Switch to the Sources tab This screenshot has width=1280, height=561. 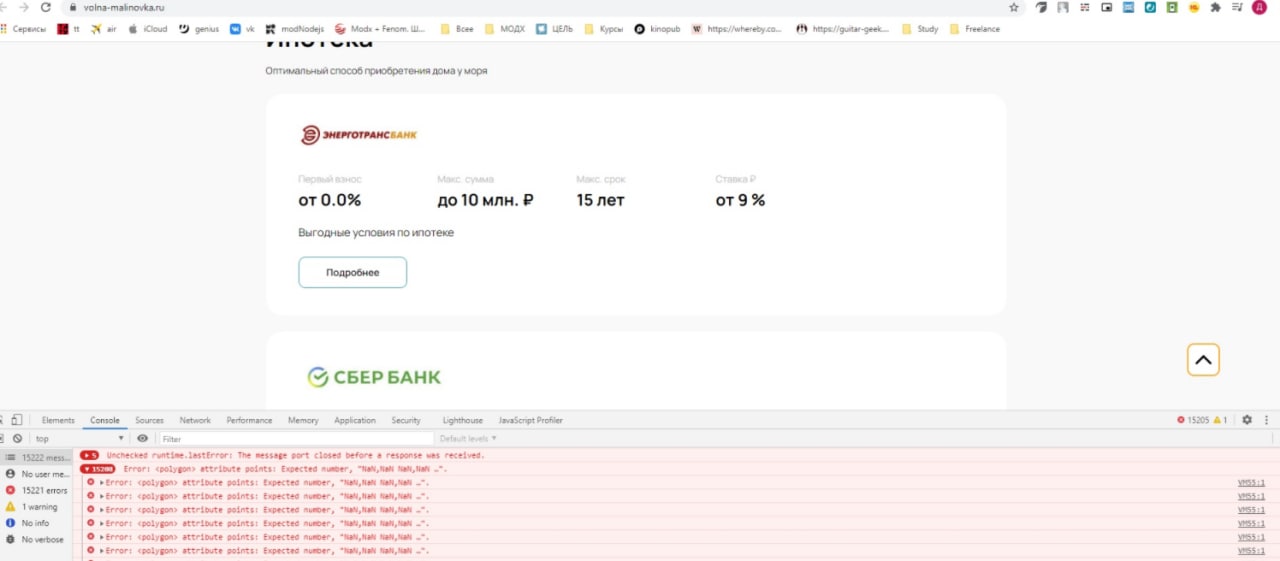click(150, 420)
